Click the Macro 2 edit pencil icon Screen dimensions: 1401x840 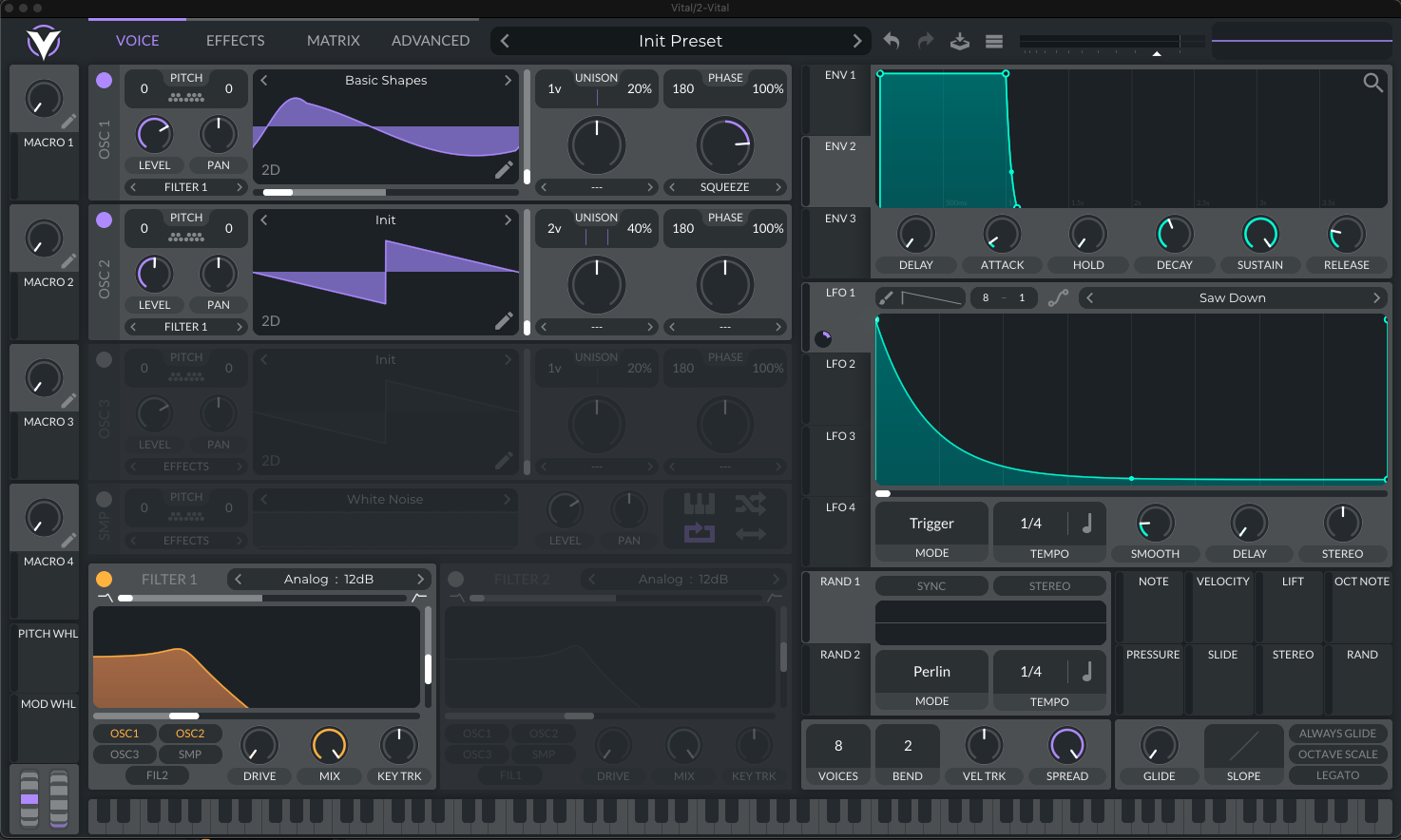click(68, 261)
